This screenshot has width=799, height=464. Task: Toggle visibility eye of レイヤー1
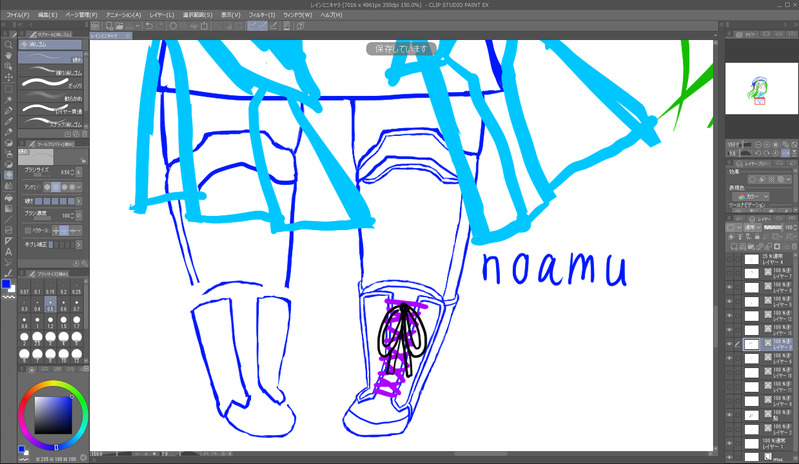[729, 444]
